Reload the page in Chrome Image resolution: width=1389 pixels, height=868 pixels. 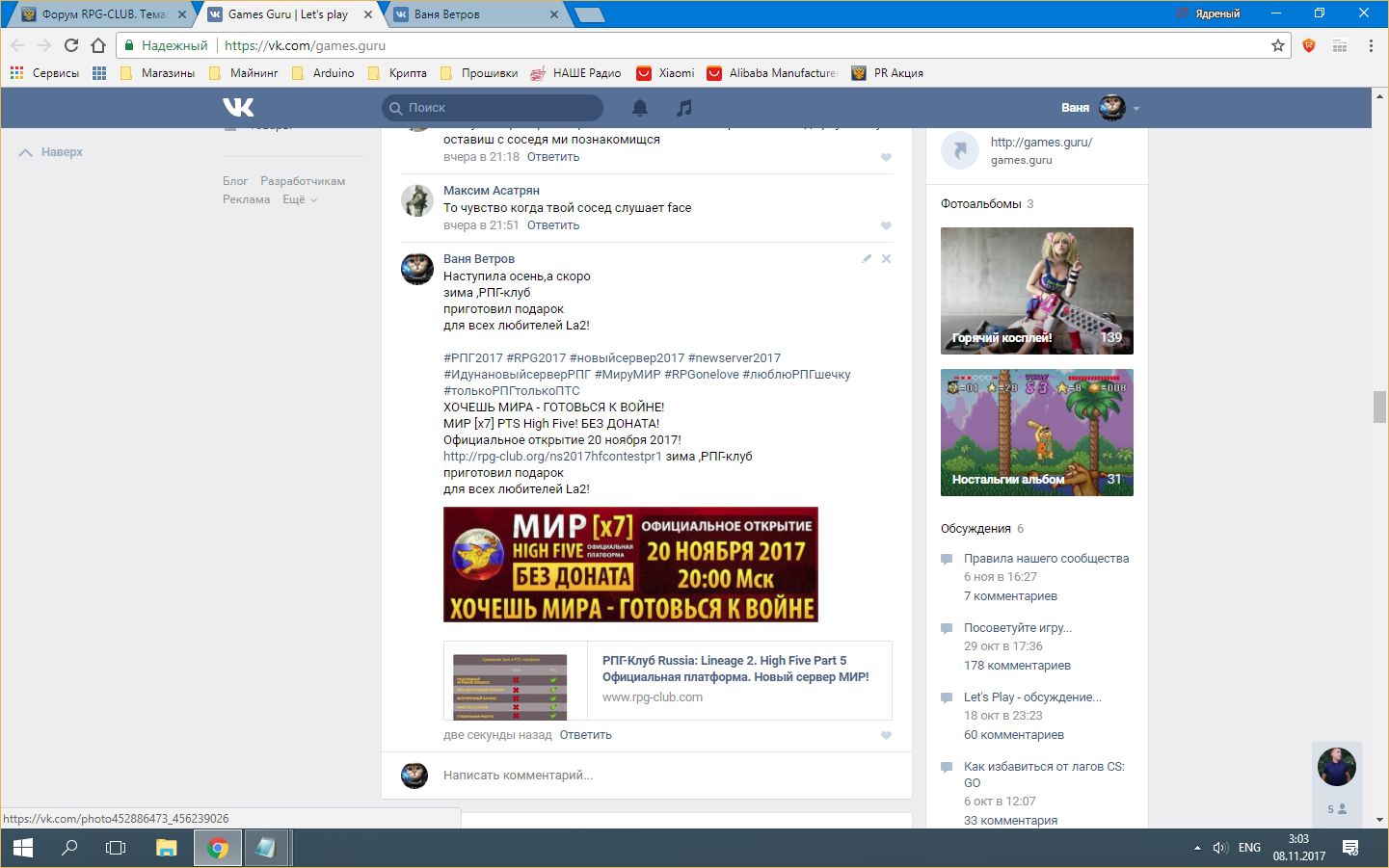[71, 45]
